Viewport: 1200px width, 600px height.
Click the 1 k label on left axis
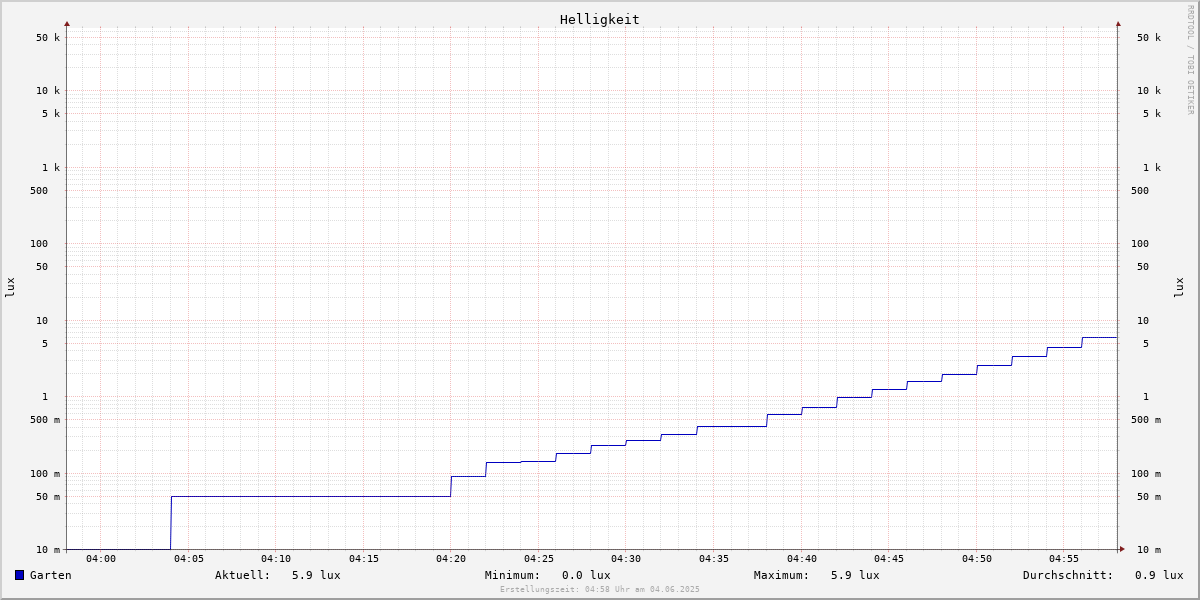click(51, 168)
